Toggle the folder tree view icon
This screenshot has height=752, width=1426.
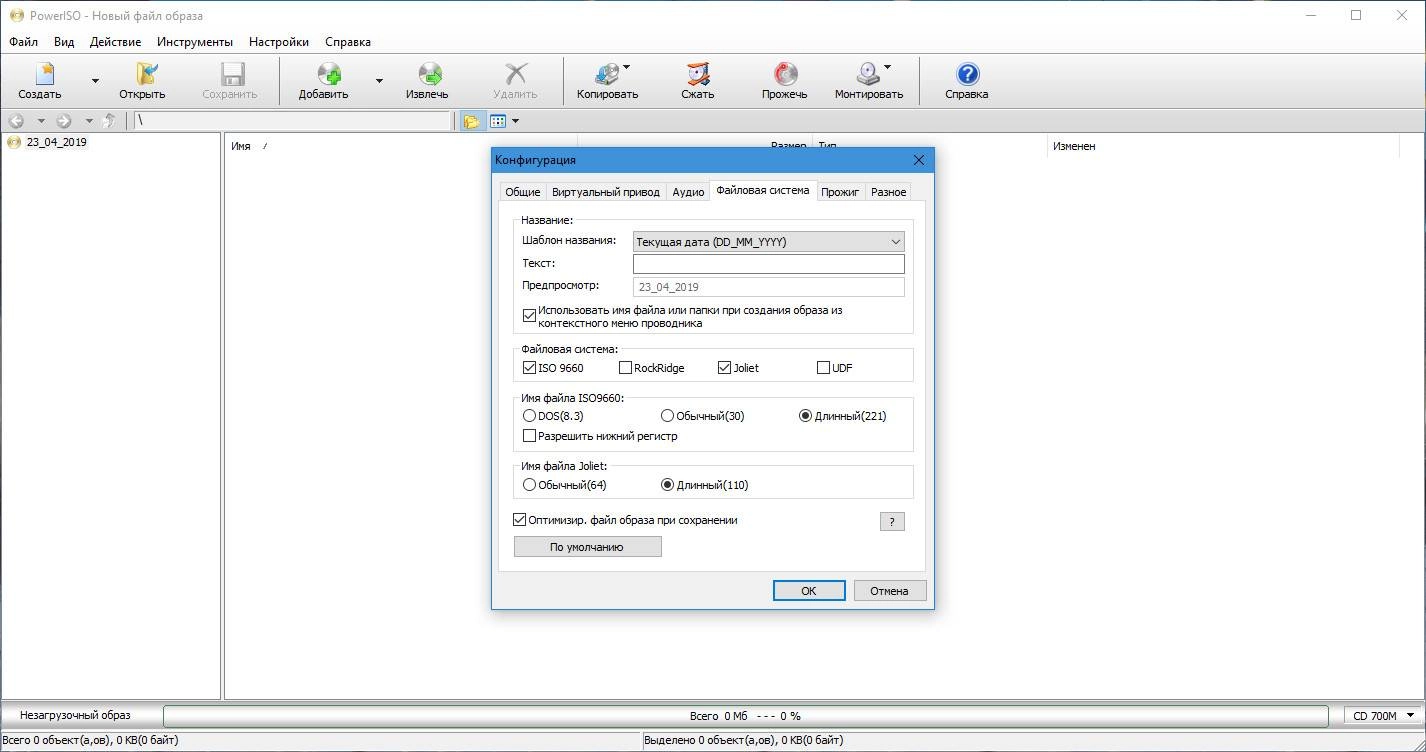click(471, 121)
